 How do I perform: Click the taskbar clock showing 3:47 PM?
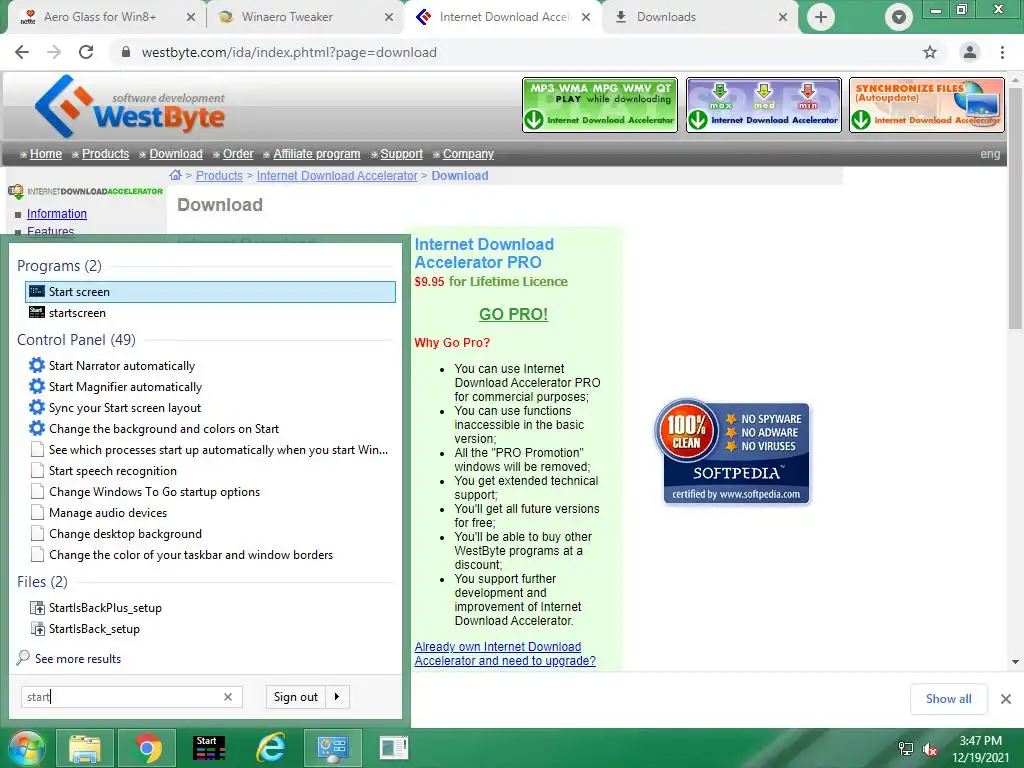tap(980, 749)
